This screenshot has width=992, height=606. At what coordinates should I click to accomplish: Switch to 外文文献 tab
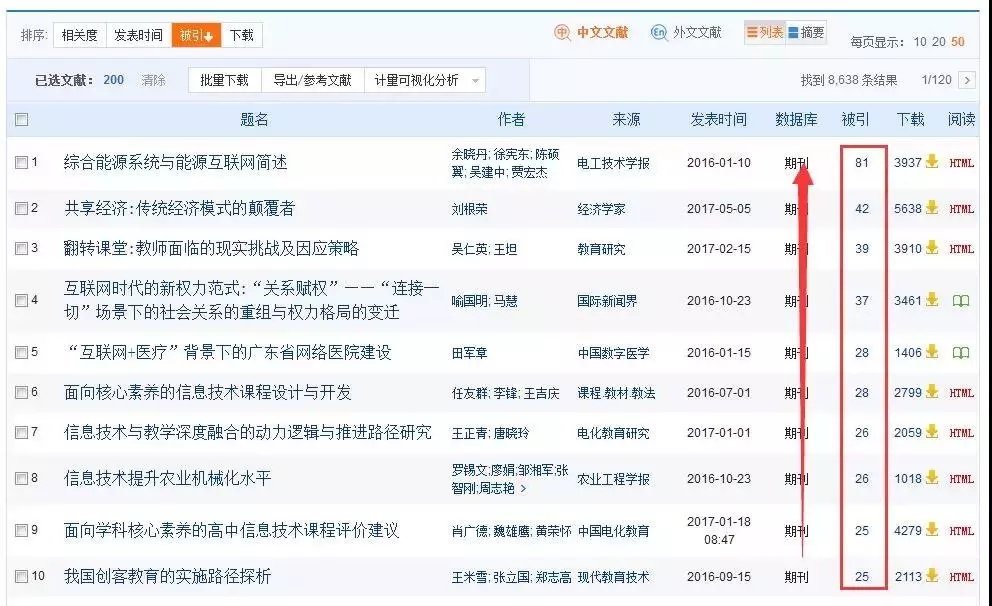click(686, 32)
